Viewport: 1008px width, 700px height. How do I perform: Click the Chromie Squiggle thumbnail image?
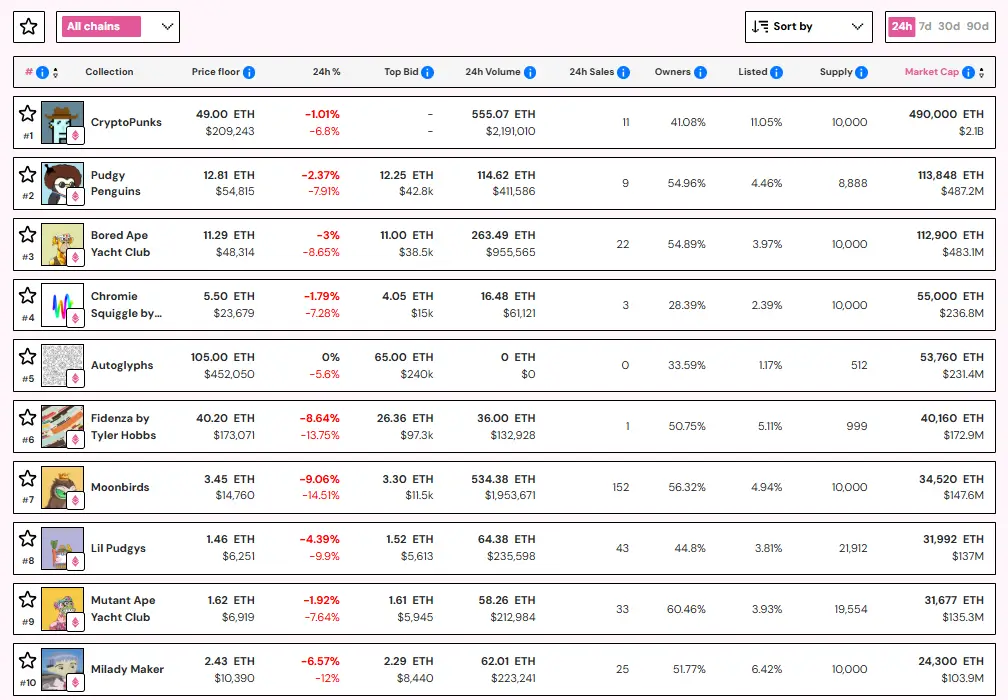(x=62, y=305)
